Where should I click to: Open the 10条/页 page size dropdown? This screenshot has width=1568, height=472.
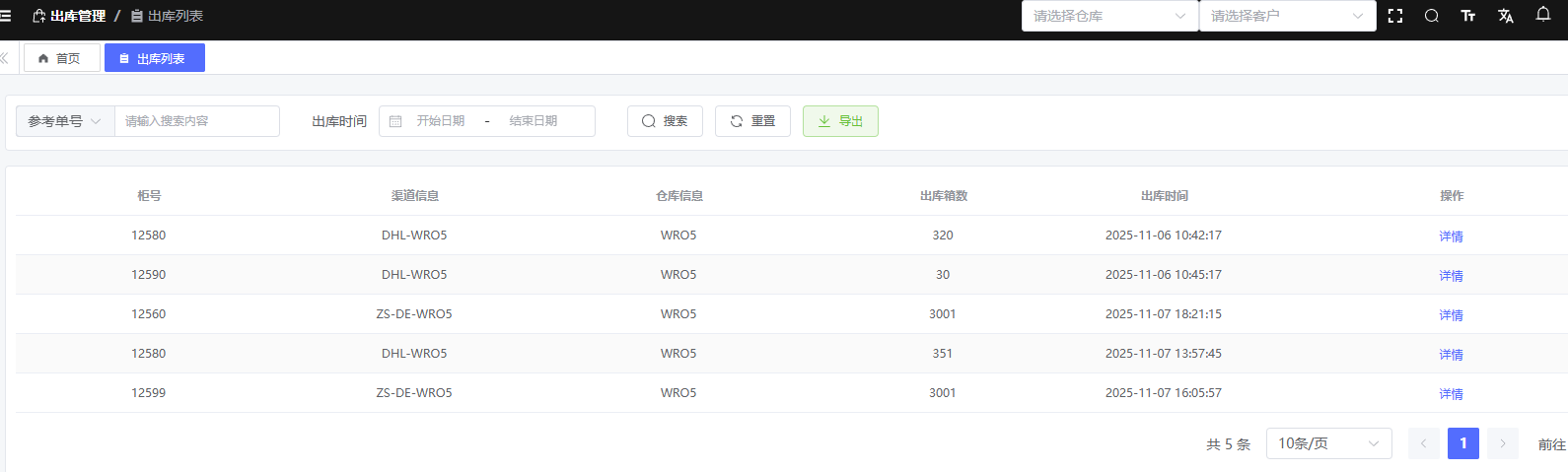click(x=1328, y=443)
